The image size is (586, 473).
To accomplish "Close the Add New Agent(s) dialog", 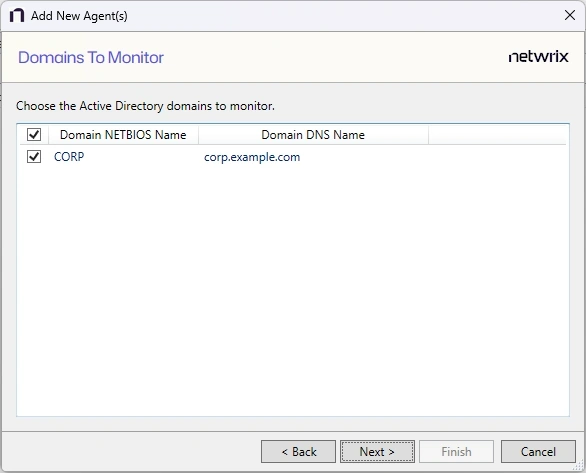I will [570, 15].
